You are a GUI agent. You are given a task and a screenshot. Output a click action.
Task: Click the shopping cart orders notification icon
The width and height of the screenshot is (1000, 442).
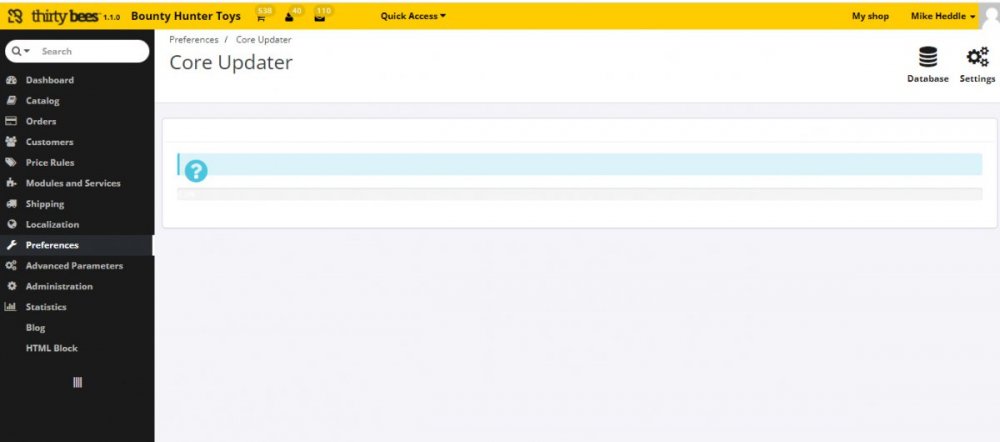pos(261,17)
